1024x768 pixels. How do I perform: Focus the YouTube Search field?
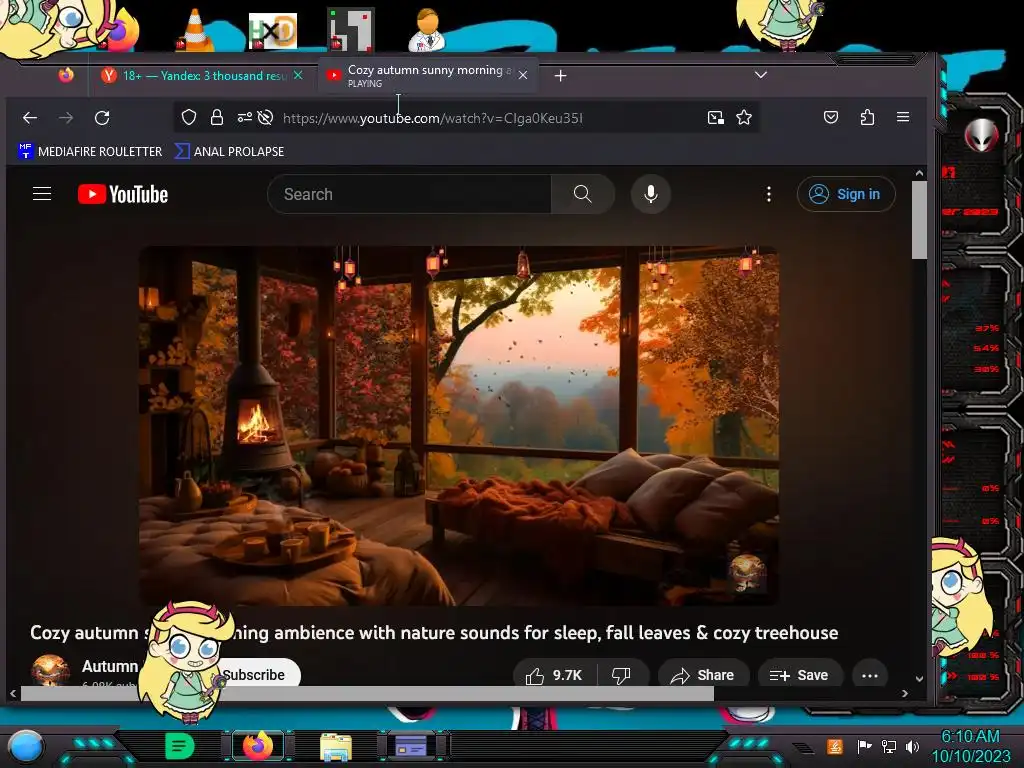coord(409,194)
